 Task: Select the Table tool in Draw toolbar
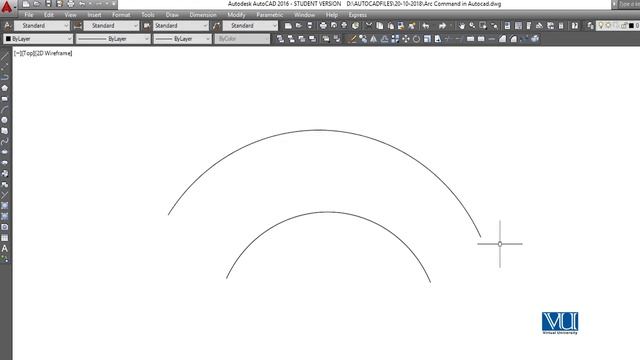click(4, 238)
